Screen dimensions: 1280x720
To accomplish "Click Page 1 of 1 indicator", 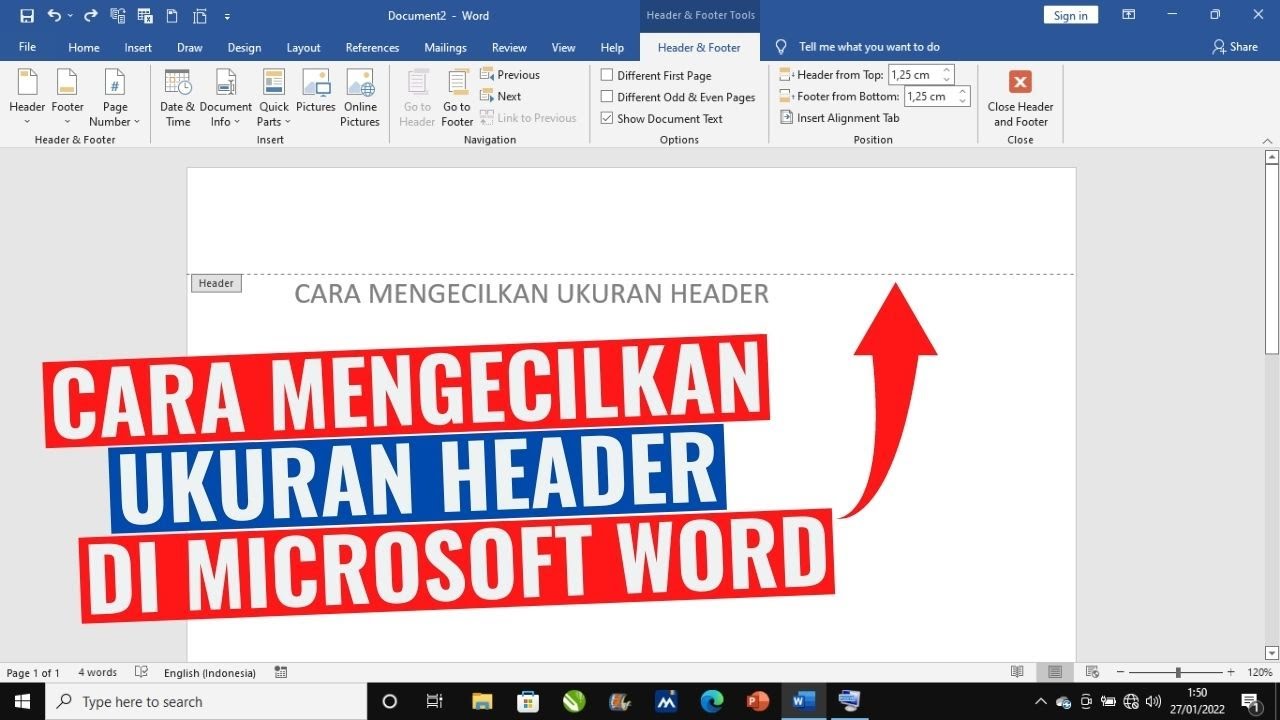I will tap(33, 673).
